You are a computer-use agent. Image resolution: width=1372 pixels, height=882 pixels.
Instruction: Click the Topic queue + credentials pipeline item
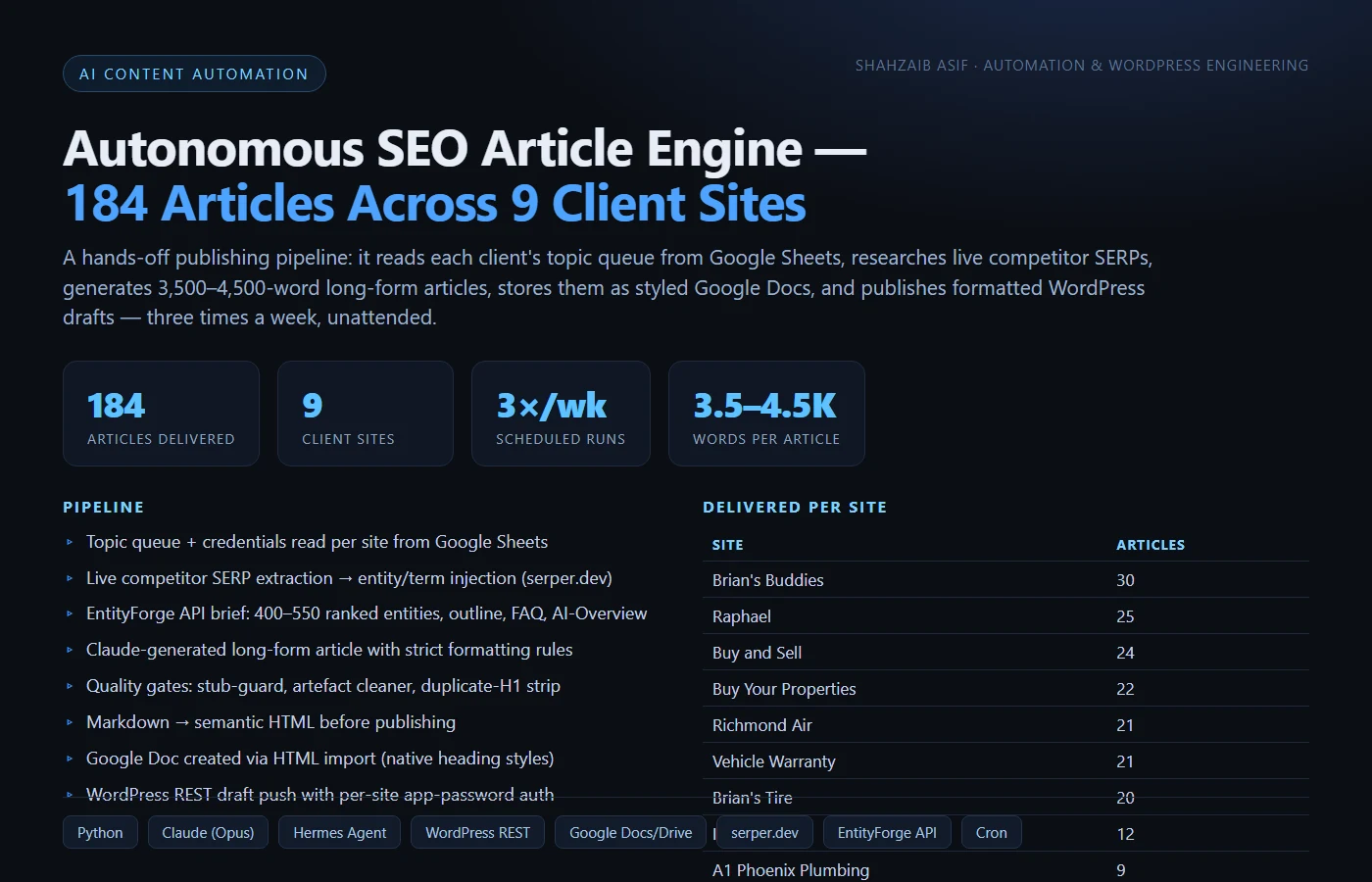317,542
